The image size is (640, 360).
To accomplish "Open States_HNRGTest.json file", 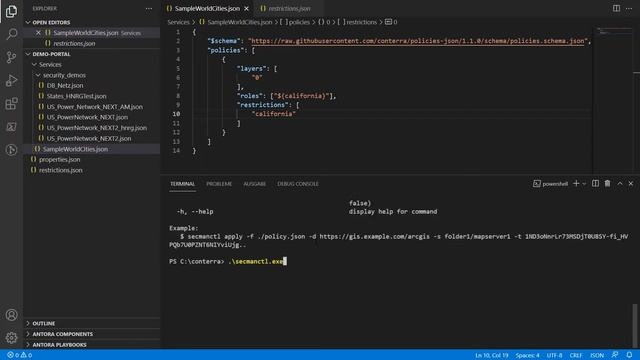I will pyautogui.click(x=76, y=96).
